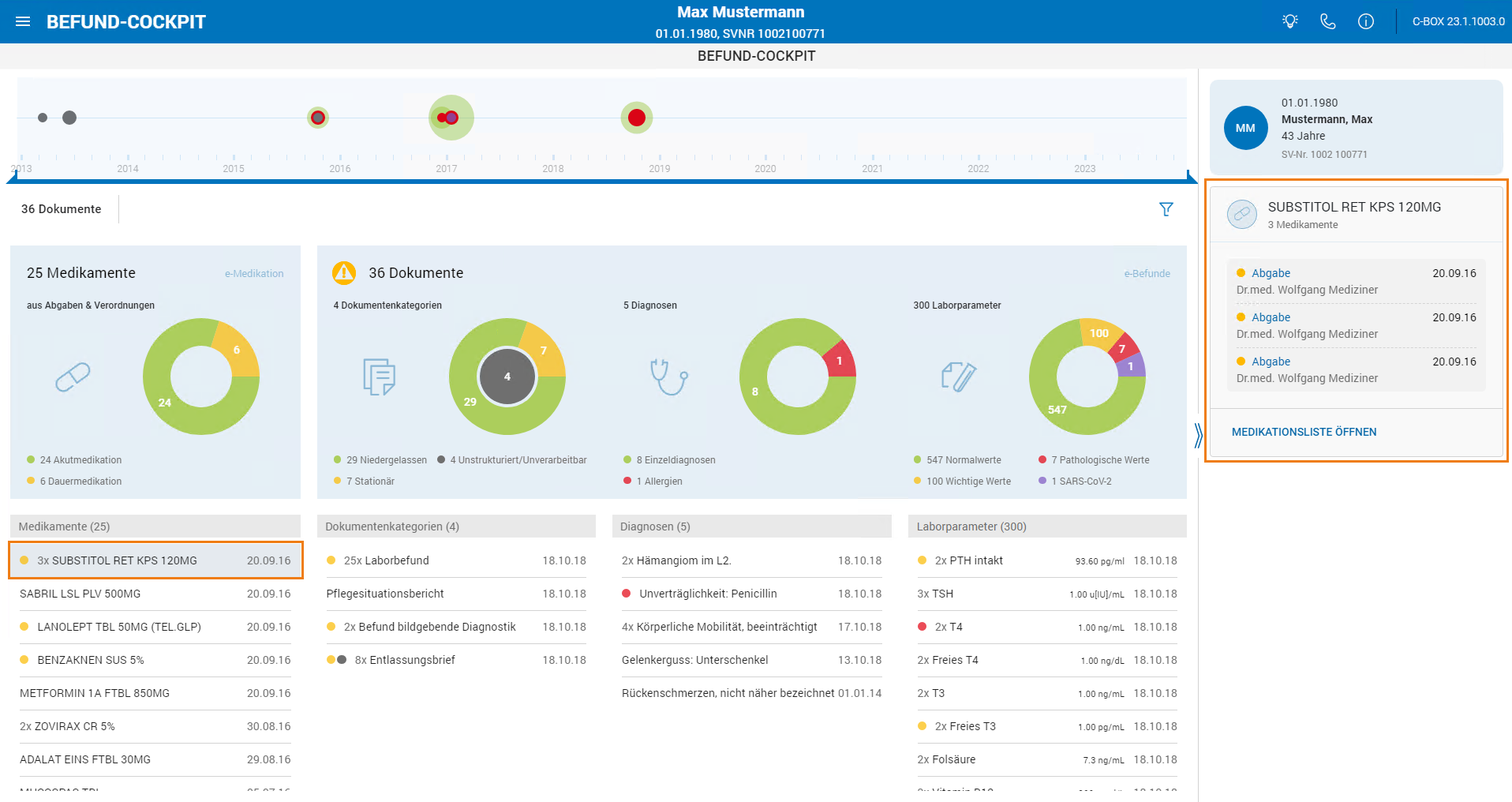Select Unverträglichkeit: Penicillin diagnosis
The image size is (1512, 802).
click(x=751, y=594)
